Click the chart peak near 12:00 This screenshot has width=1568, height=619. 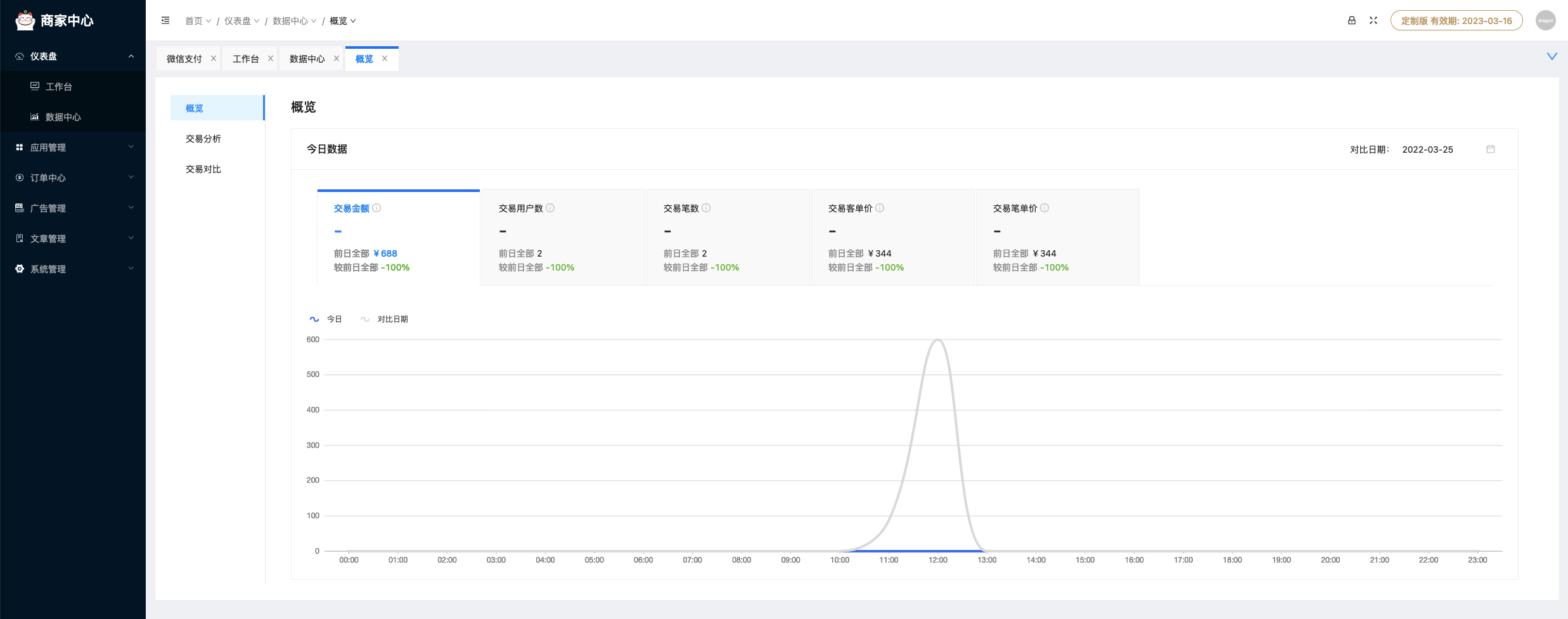click(x=938, y=340)
